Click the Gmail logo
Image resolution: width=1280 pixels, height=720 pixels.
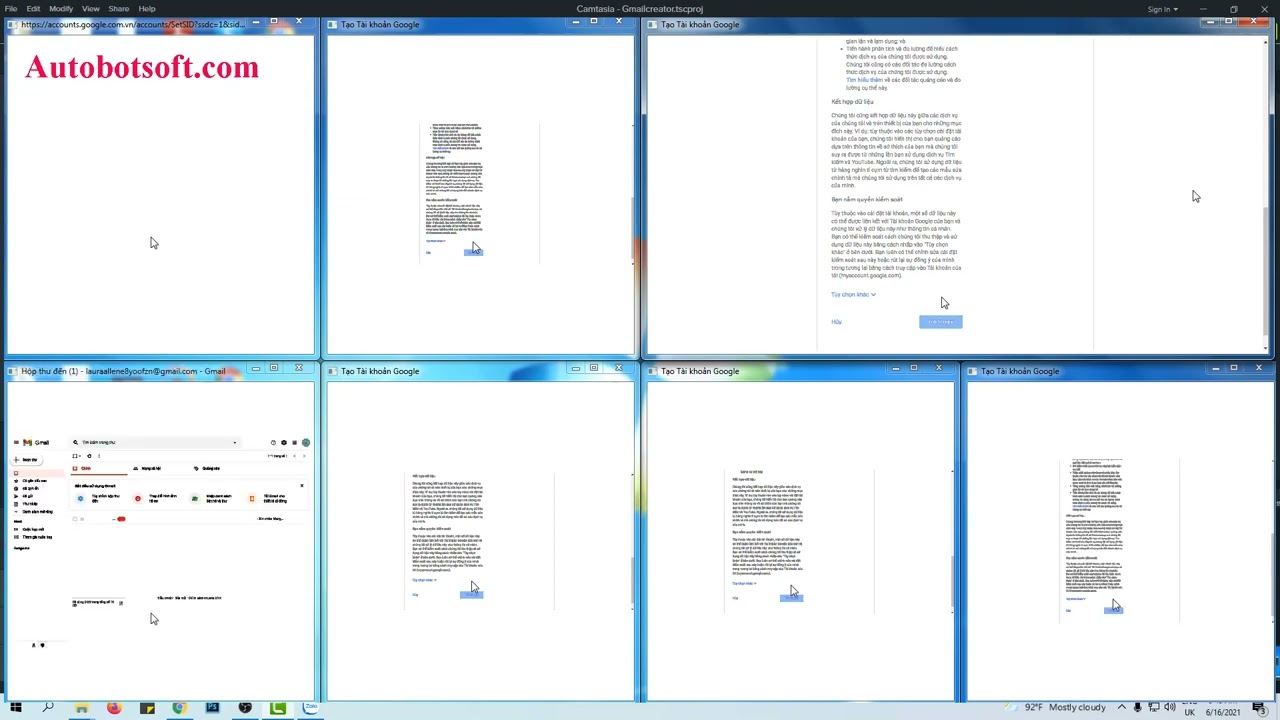tap(37, 442)
